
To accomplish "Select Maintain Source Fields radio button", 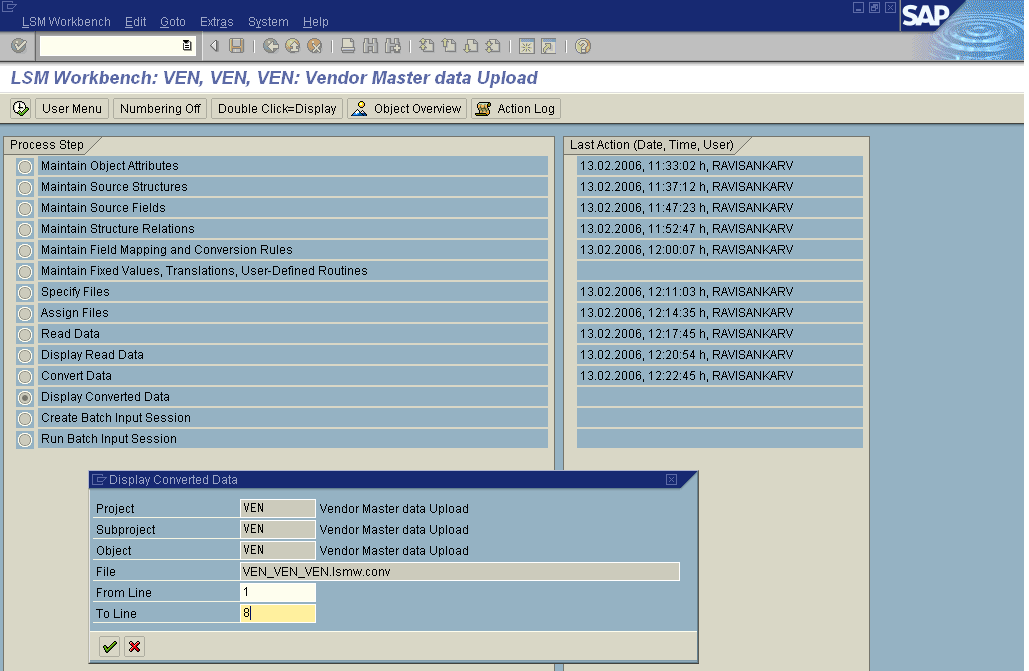I will tap(25, 209).
